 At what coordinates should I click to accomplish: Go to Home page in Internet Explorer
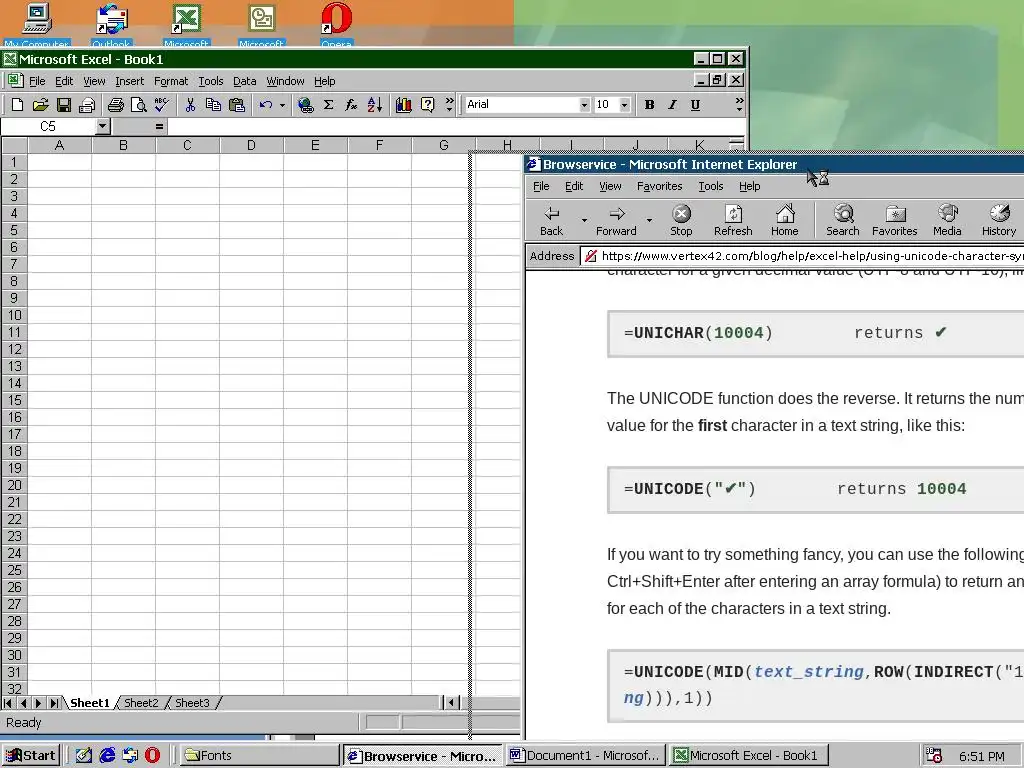[x=784, y=221]
